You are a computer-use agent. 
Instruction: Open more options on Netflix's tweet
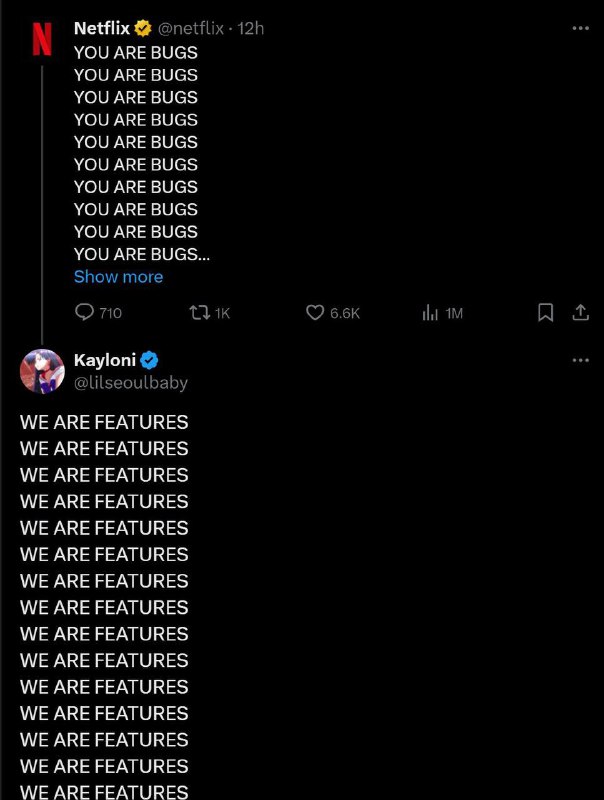point(580,28)
